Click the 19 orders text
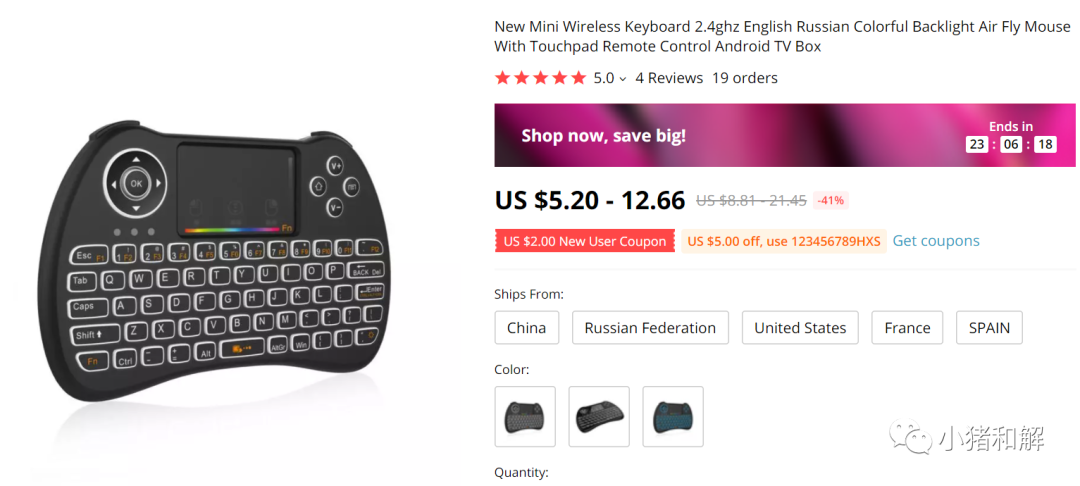The height and width of the screenshot is (486, 1080). 744,78
